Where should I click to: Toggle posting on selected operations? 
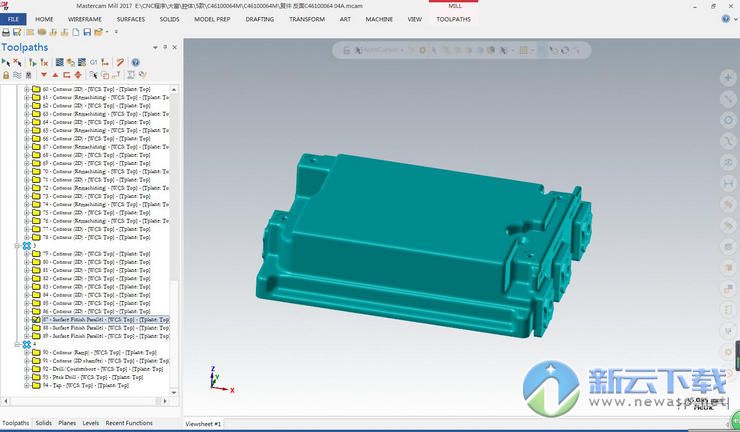(29, 75)
